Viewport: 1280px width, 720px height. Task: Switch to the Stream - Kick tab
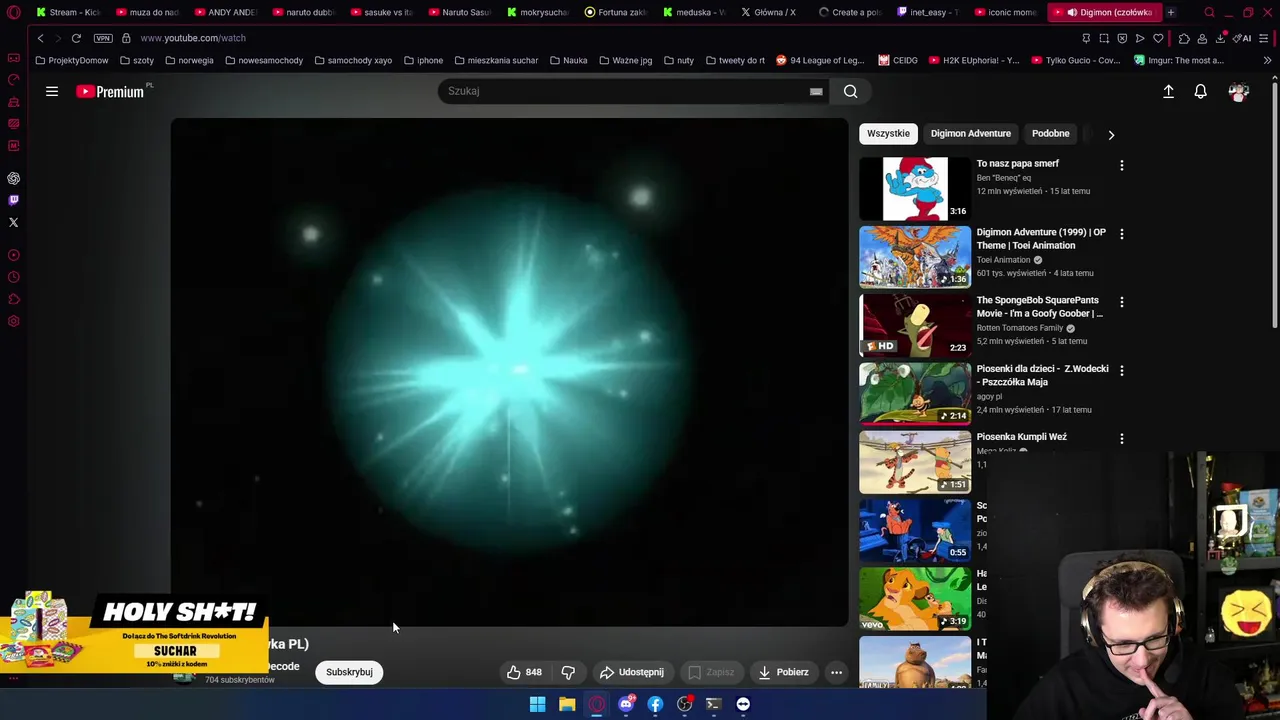[68, 12]
